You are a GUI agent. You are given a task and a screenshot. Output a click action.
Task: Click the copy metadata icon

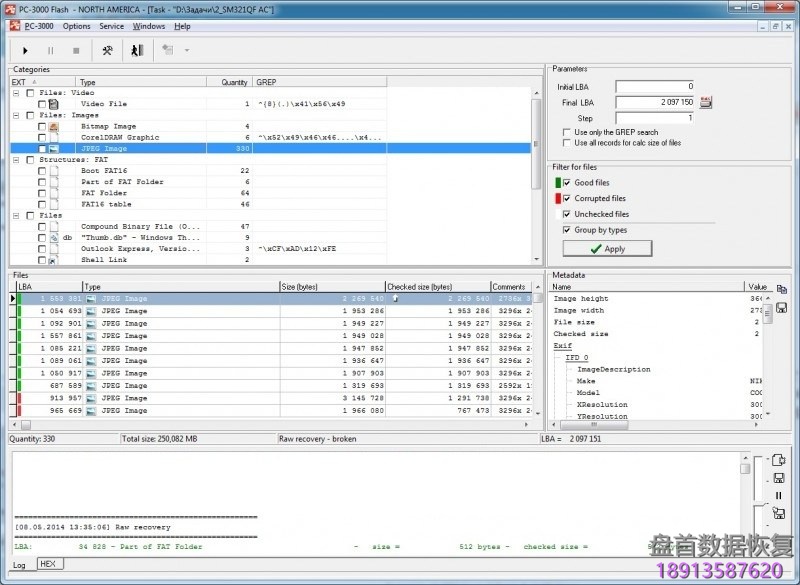tap(781, 289)
